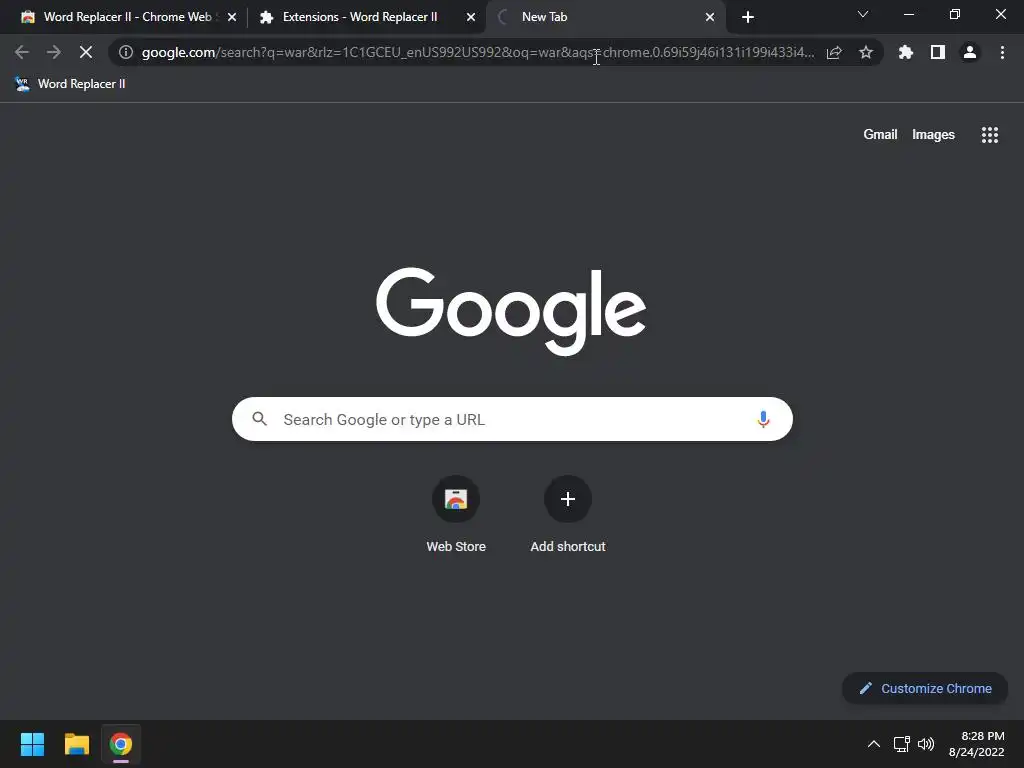Open Gmail link
This screenshot has height=768, width=1024.
(880, 135)
